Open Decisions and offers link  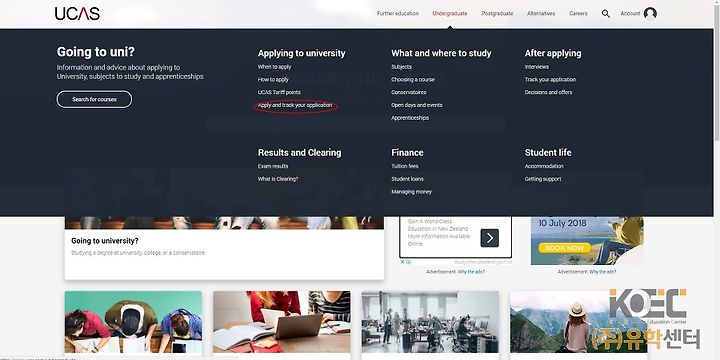pos(548,92)
